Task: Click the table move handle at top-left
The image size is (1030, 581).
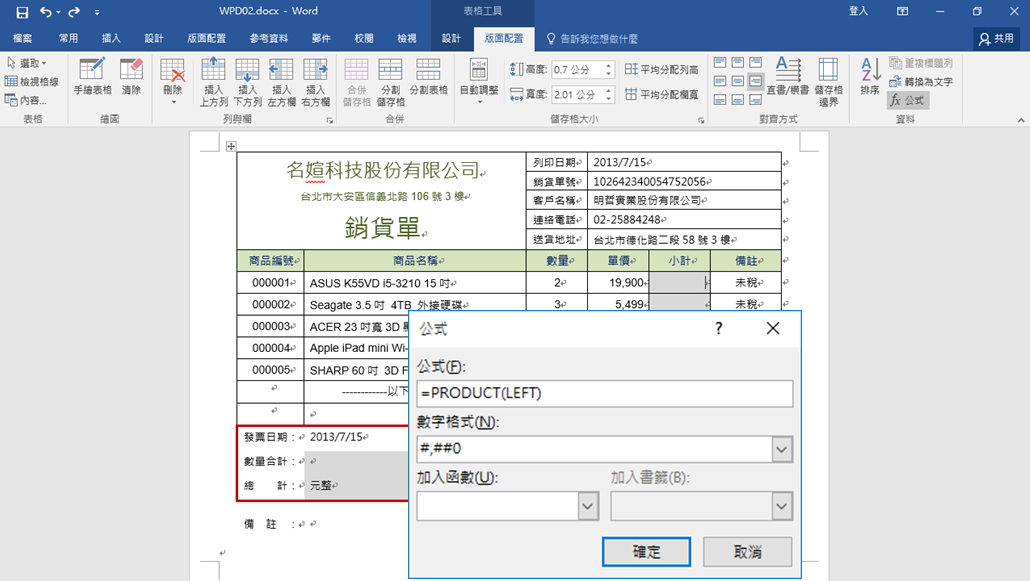Action: pyautogui.click(x=231, y=147)
